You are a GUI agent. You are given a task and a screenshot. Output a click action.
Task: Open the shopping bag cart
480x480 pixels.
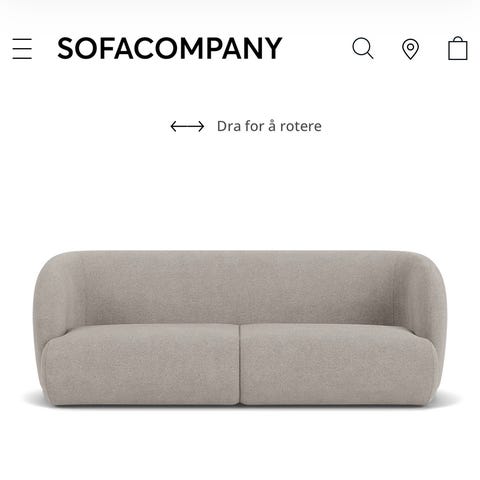click(458, 48)
